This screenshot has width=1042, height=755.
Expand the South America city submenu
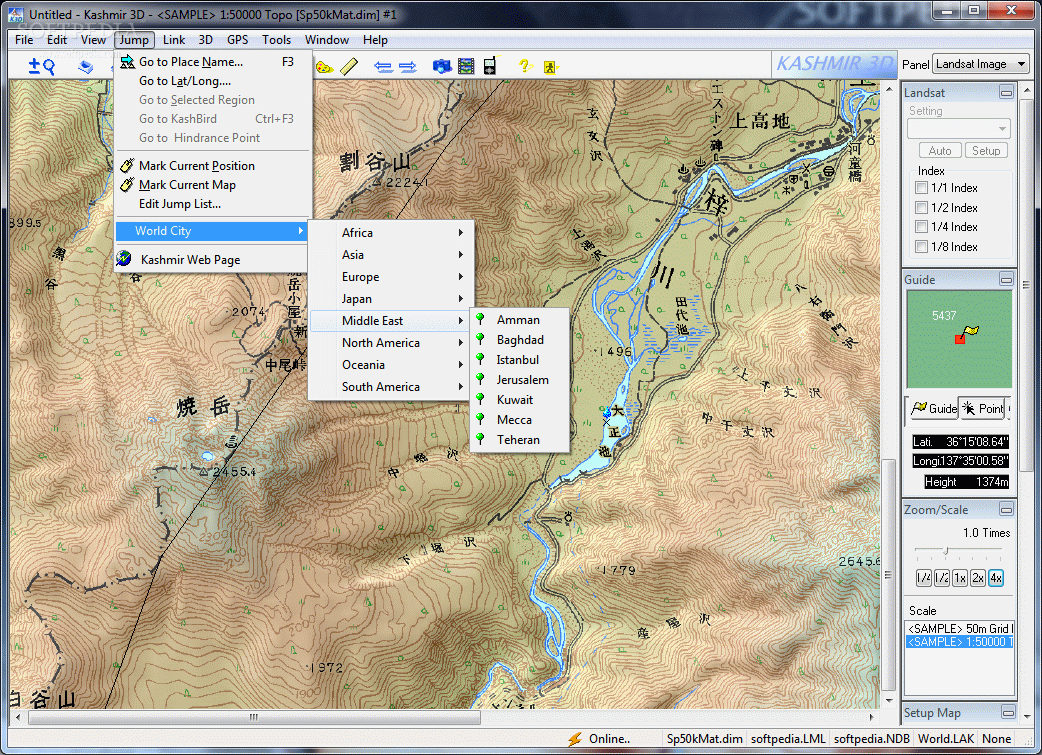tap(392, 386)
